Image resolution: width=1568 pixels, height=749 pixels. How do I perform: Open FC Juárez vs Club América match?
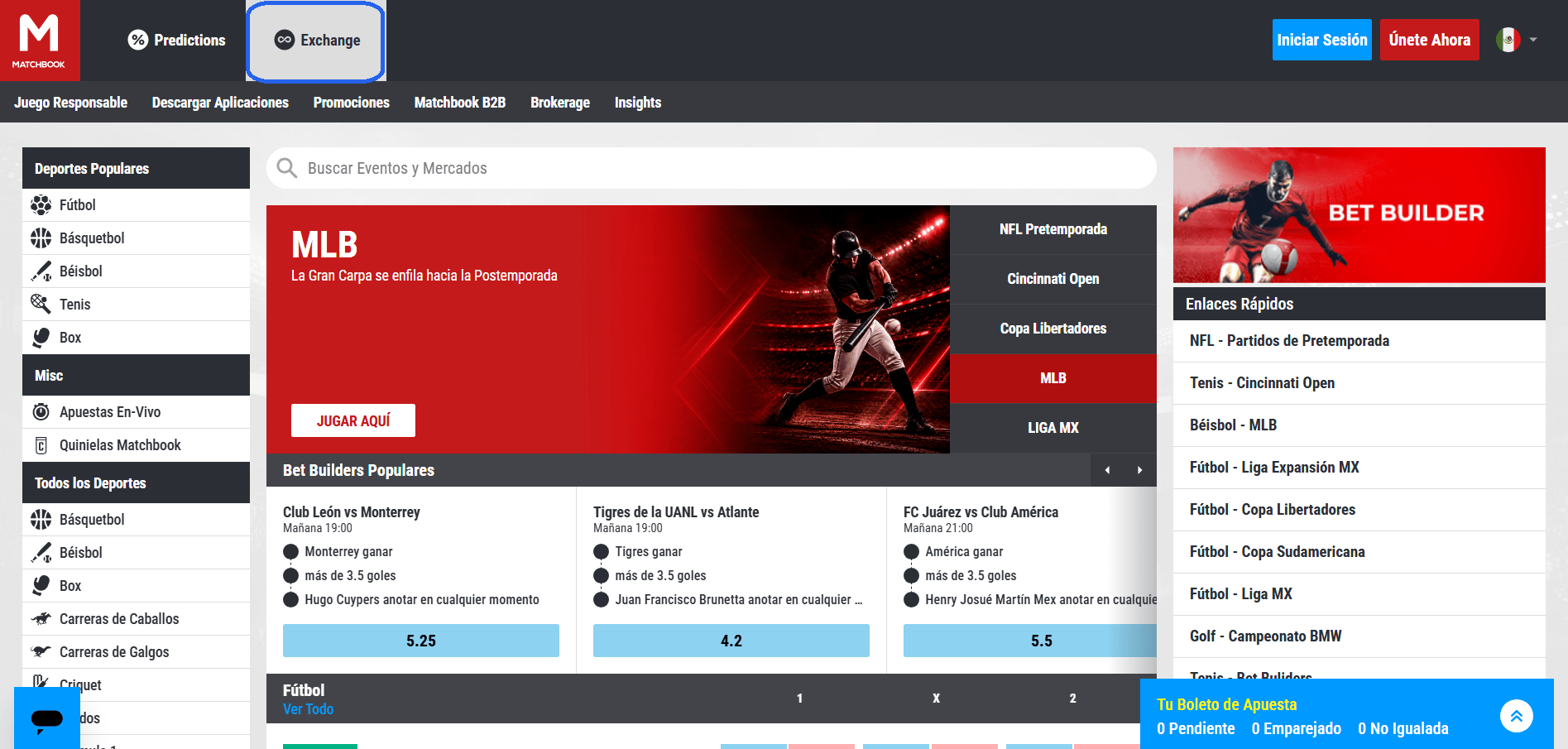click(x=981, y=512)
